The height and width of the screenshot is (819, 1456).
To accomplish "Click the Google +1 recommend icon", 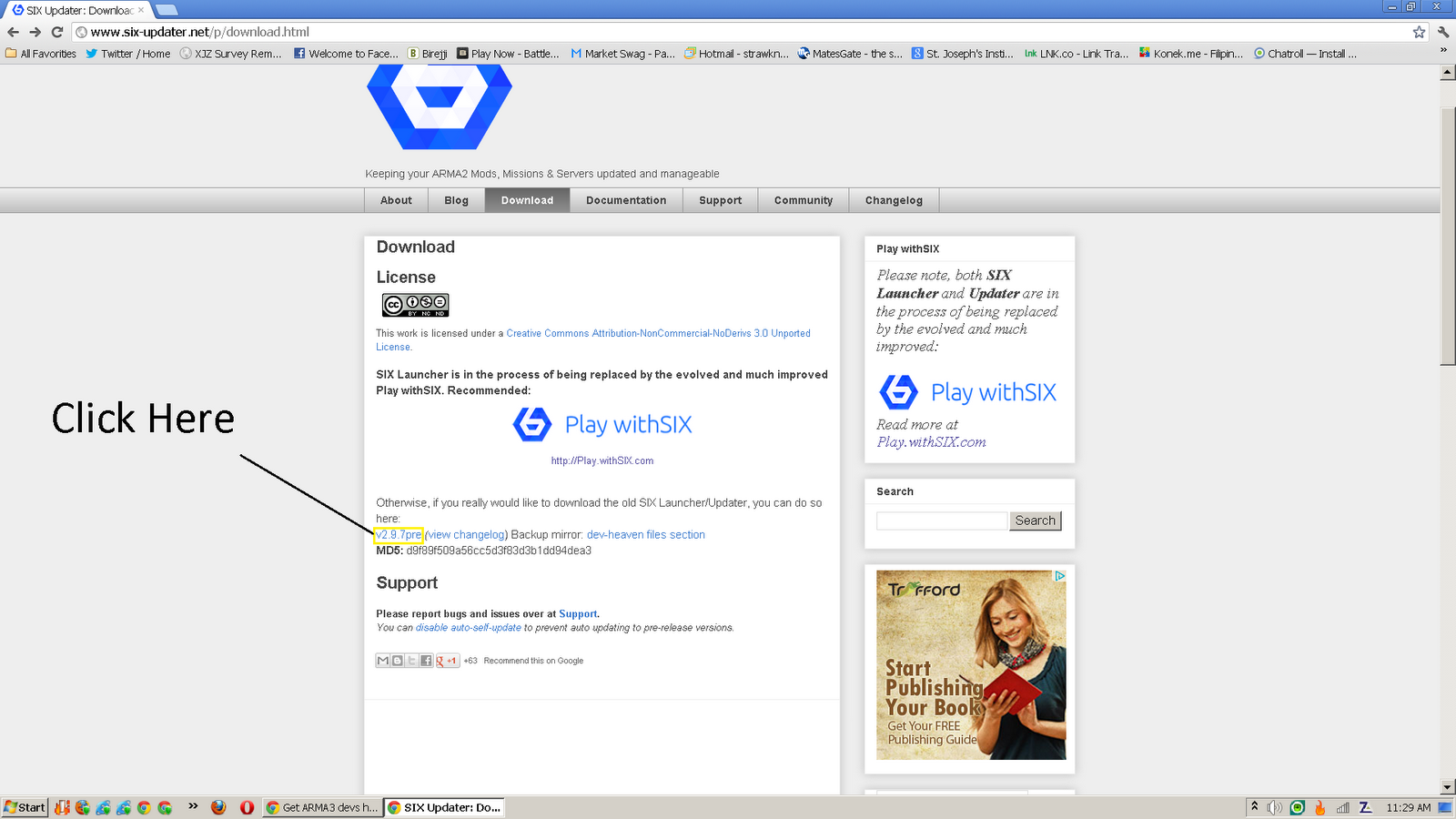I will point(446,660).
